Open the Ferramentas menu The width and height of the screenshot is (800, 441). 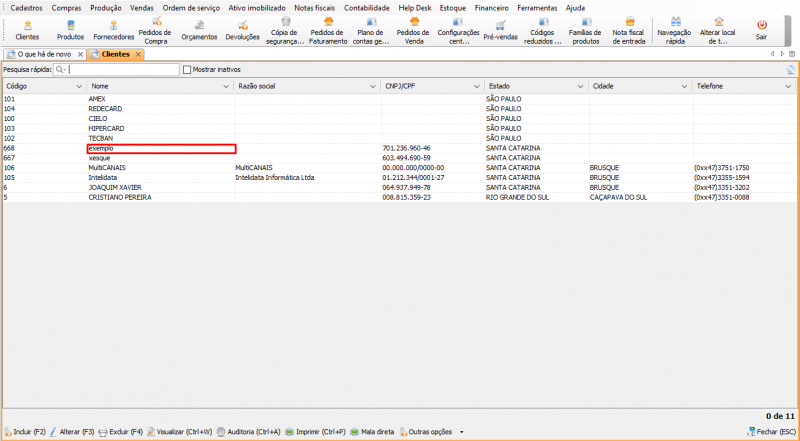point(537,8)
